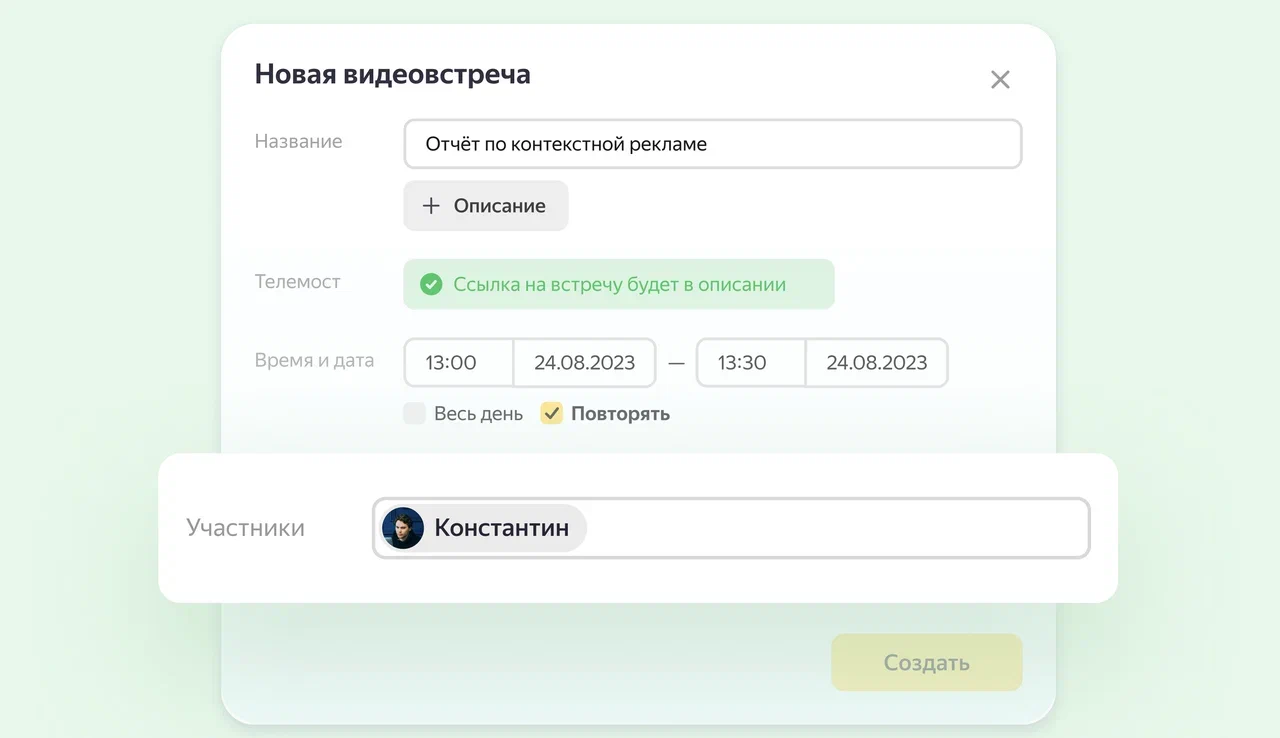1280x738 pixels.
Task: Uncheck the Повторять checkbox
Action: 552,414
